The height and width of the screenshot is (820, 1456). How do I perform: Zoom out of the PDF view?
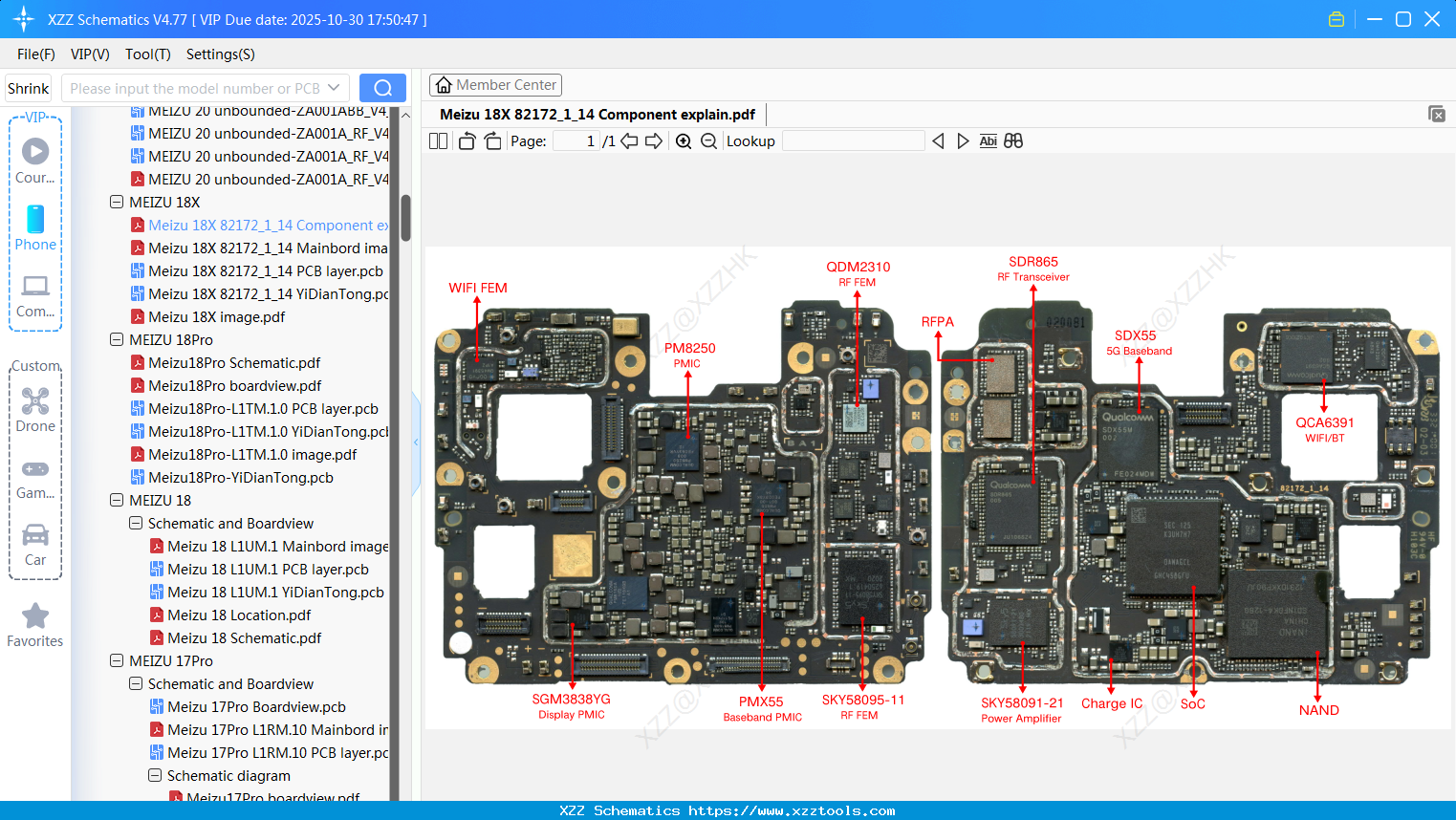pyautogui.click(x=708, y=140)
